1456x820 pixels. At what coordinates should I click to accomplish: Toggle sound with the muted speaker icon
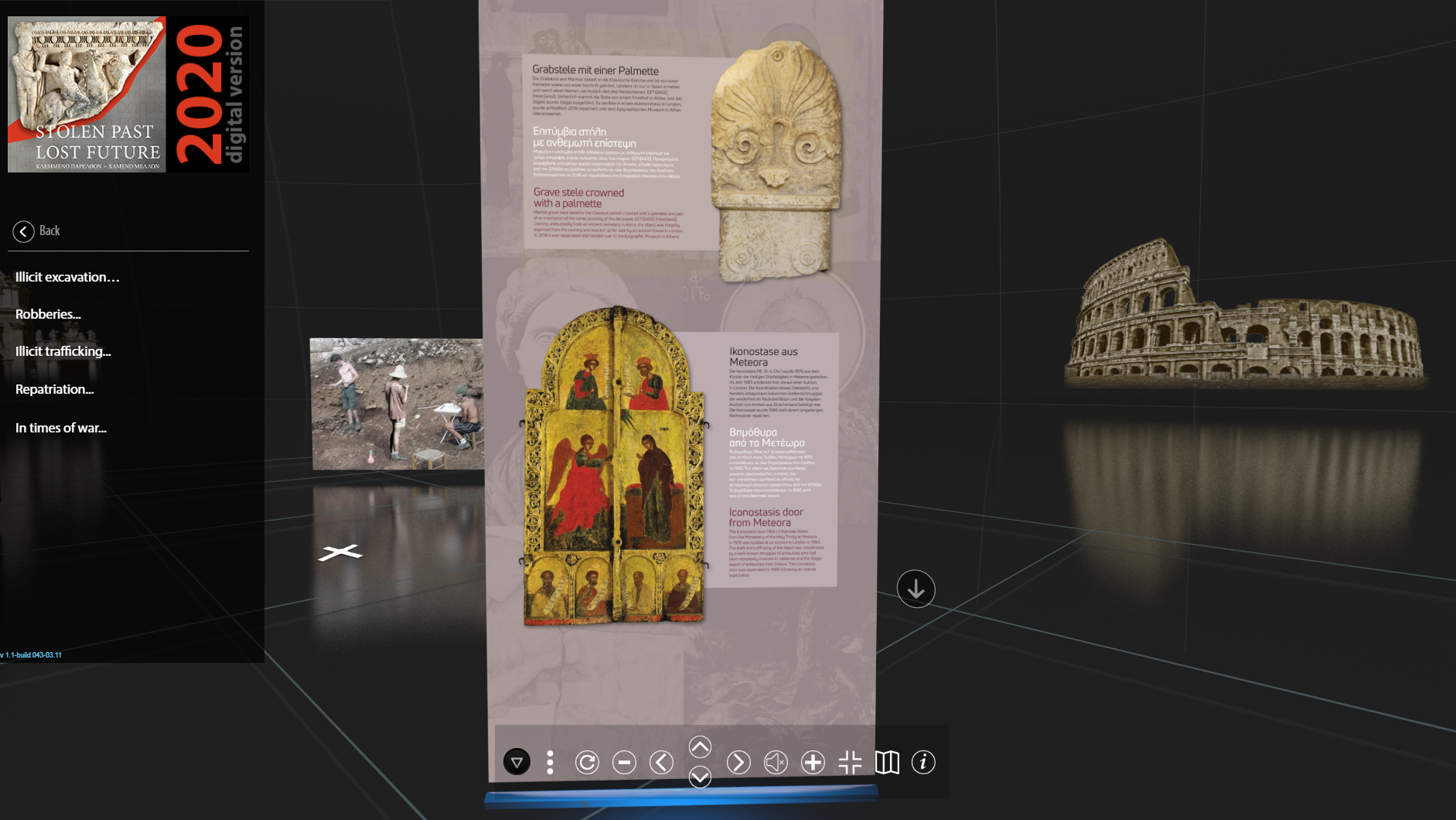776,763
